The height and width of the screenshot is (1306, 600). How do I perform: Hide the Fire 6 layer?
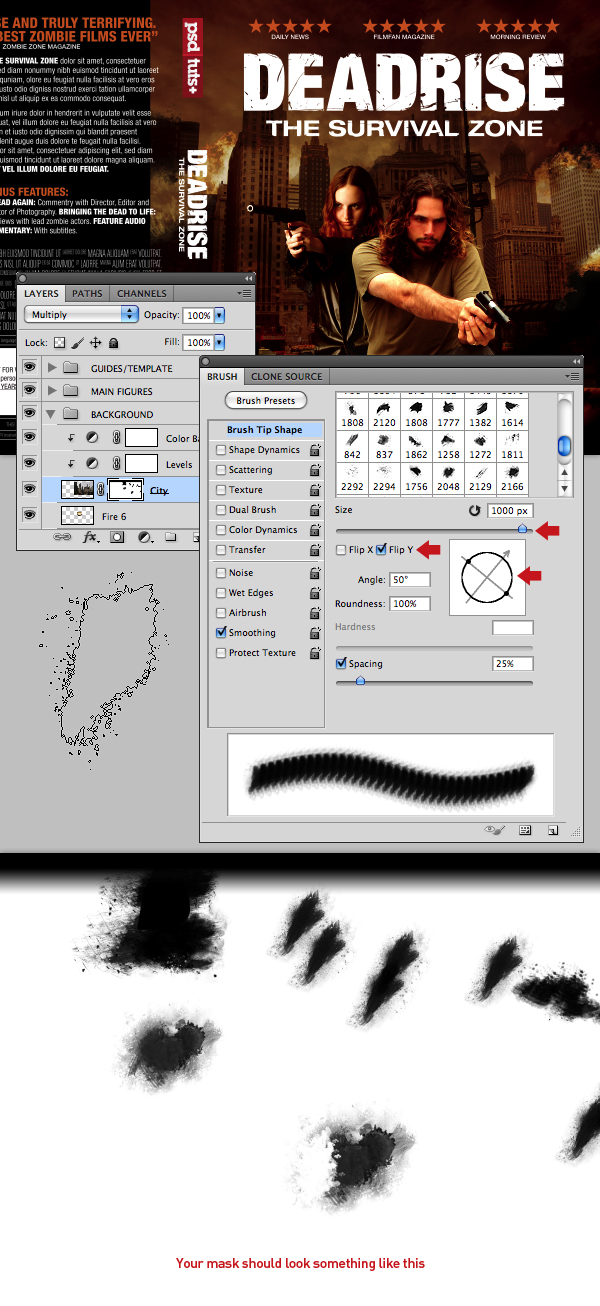coord(29,515)
